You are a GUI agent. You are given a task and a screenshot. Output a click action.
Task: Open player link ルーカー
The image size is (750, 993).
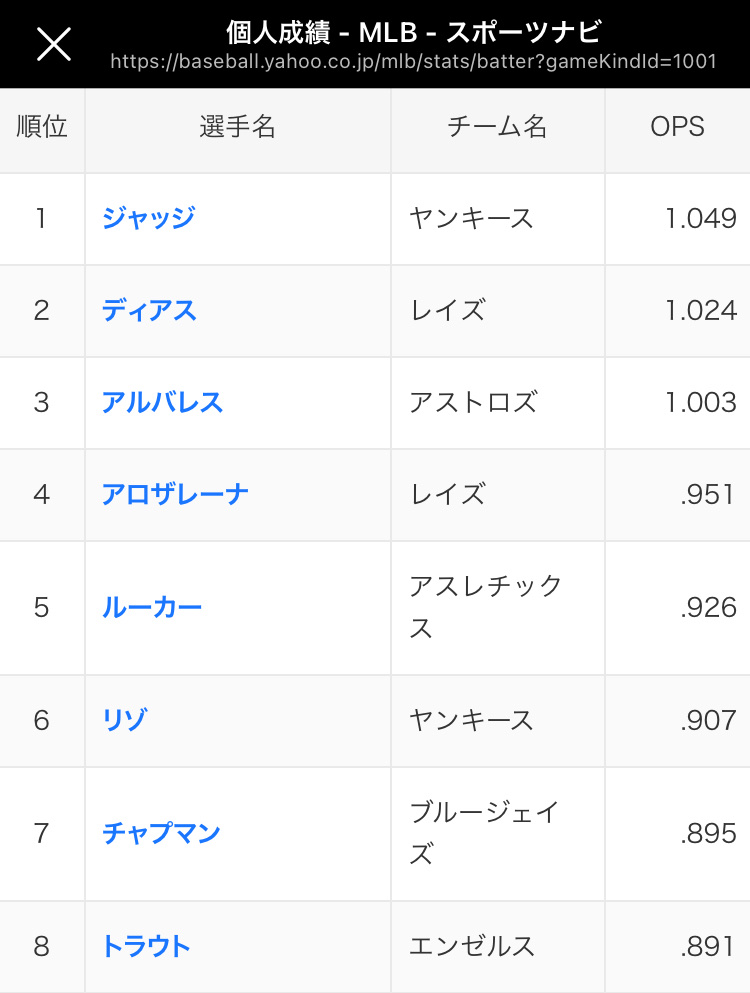point(152,607)
